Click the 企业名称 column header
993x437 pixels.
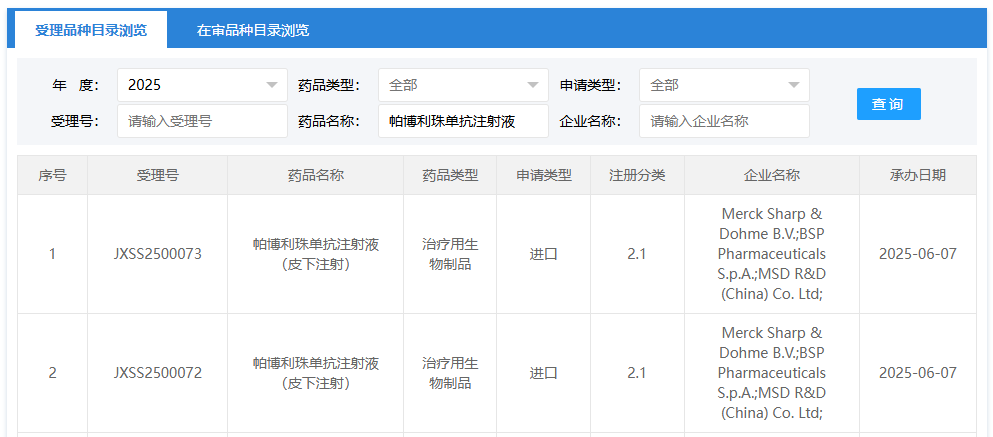click(x=771, y=175)
